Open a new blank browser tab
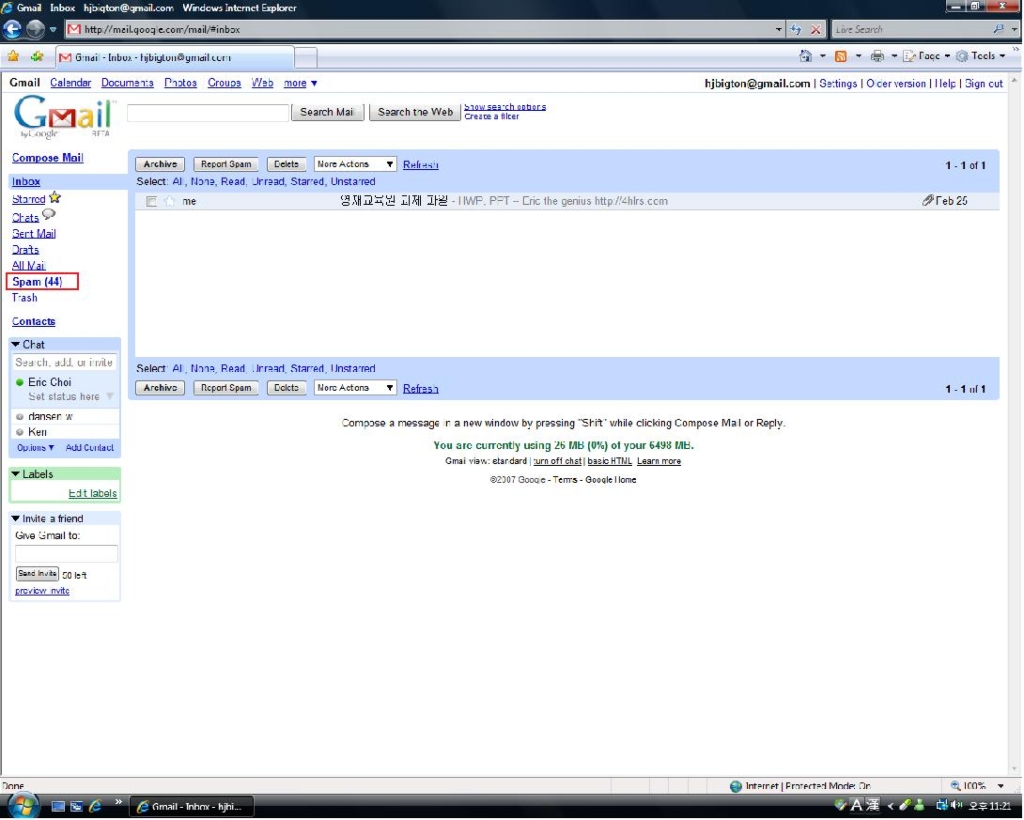The width and height of the screenshot is (1024, 820). [306, 58]
